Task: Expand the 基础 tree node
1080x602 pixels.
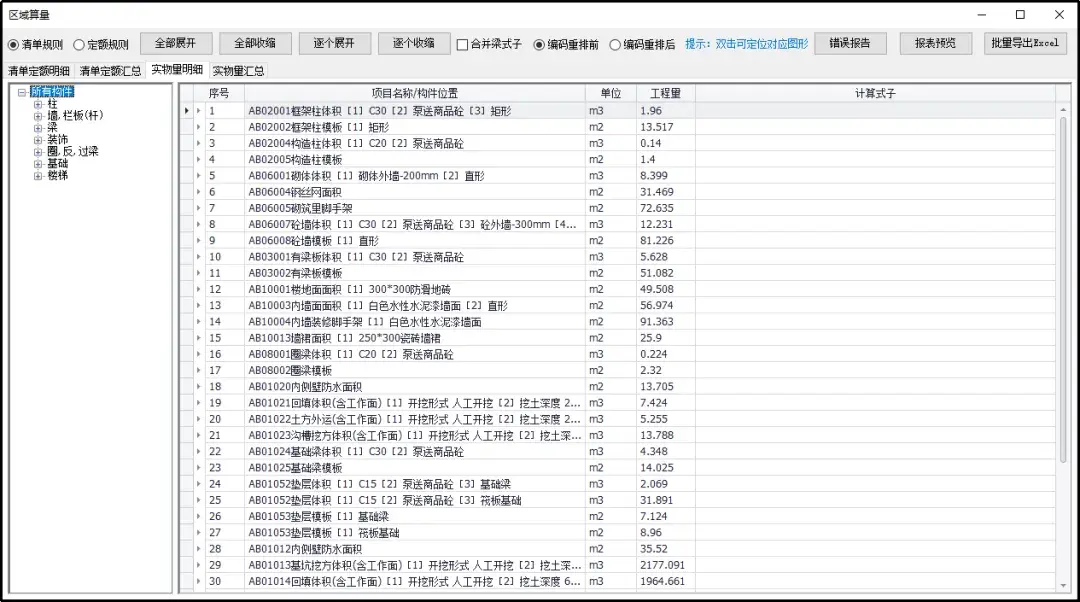Action: pyautogui.click(x=38, y=164)
